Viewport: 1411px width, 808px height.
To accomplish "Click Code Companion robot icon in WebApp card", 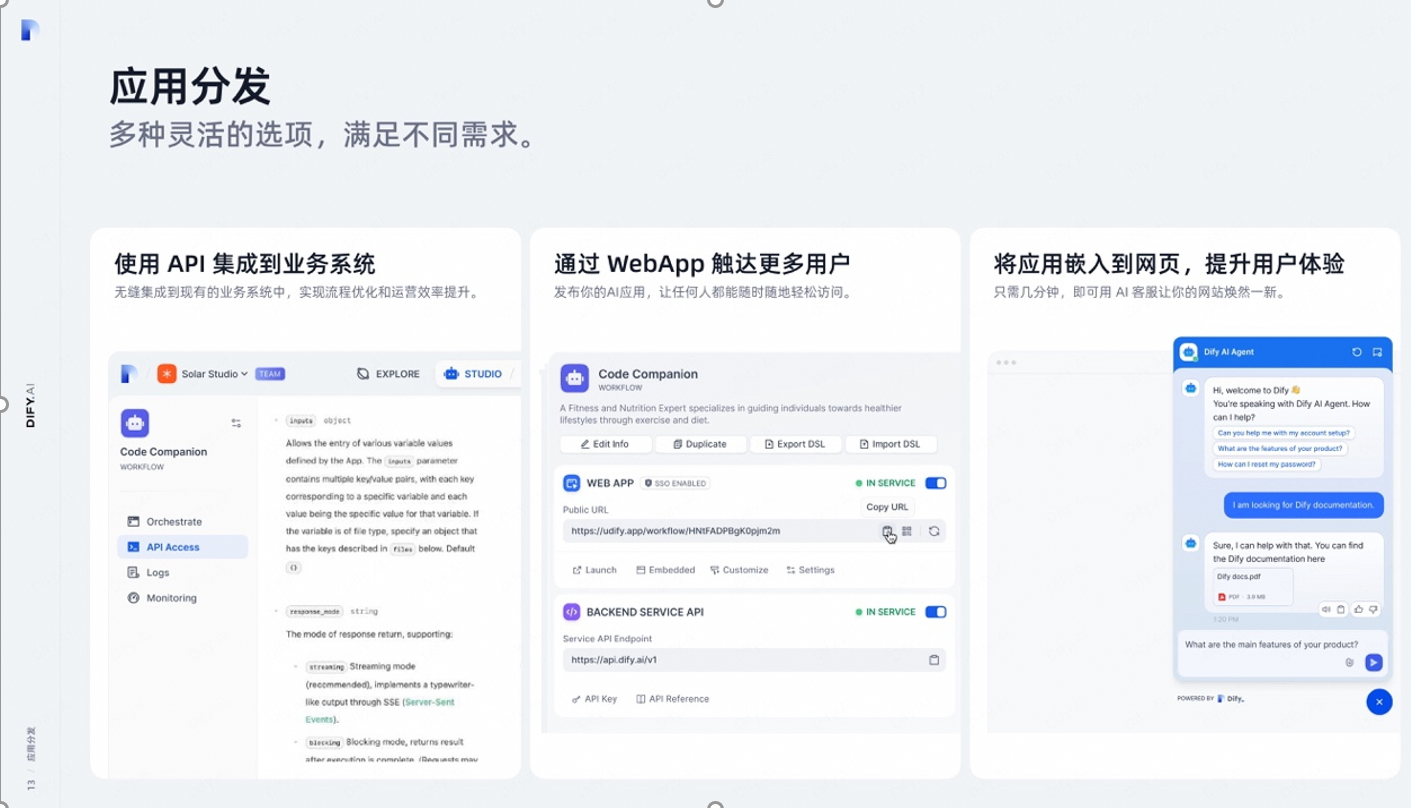I will [575, 378].
